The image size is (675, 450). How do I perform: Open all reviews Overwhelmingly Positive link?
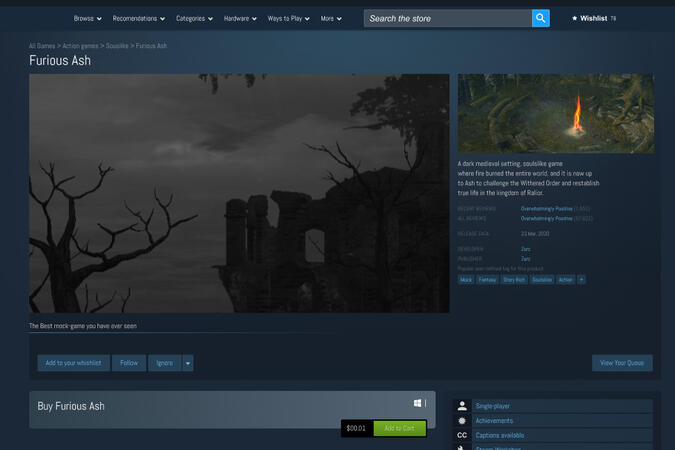[x=547, y=219]
